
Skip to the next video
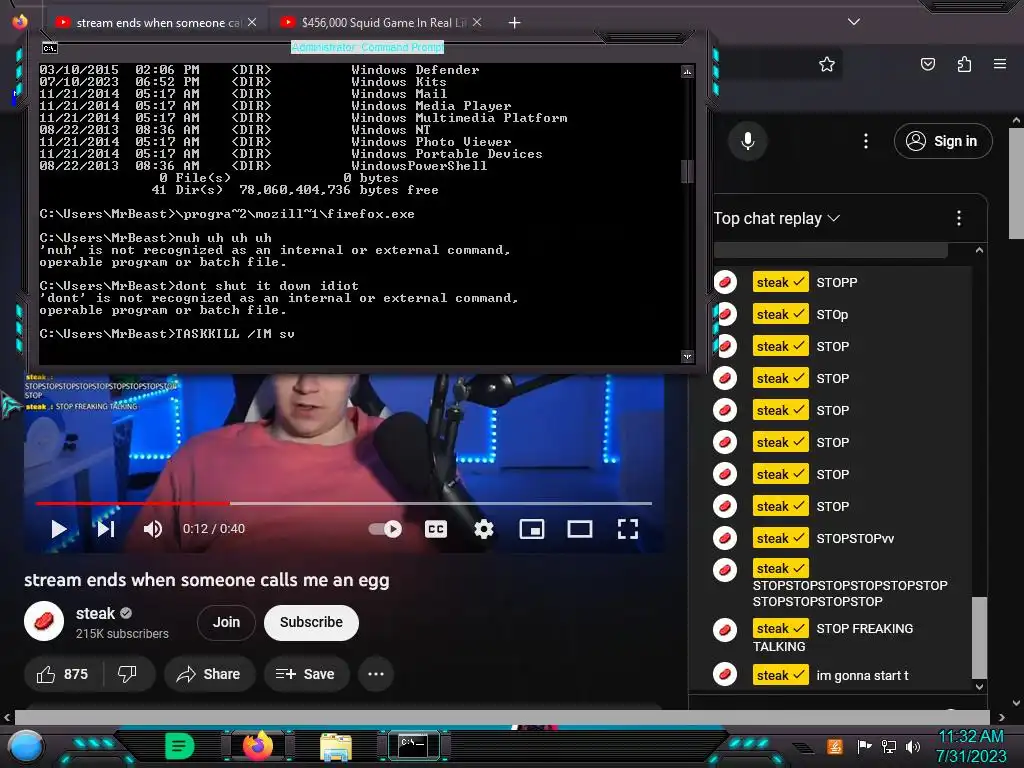(106, 529)
